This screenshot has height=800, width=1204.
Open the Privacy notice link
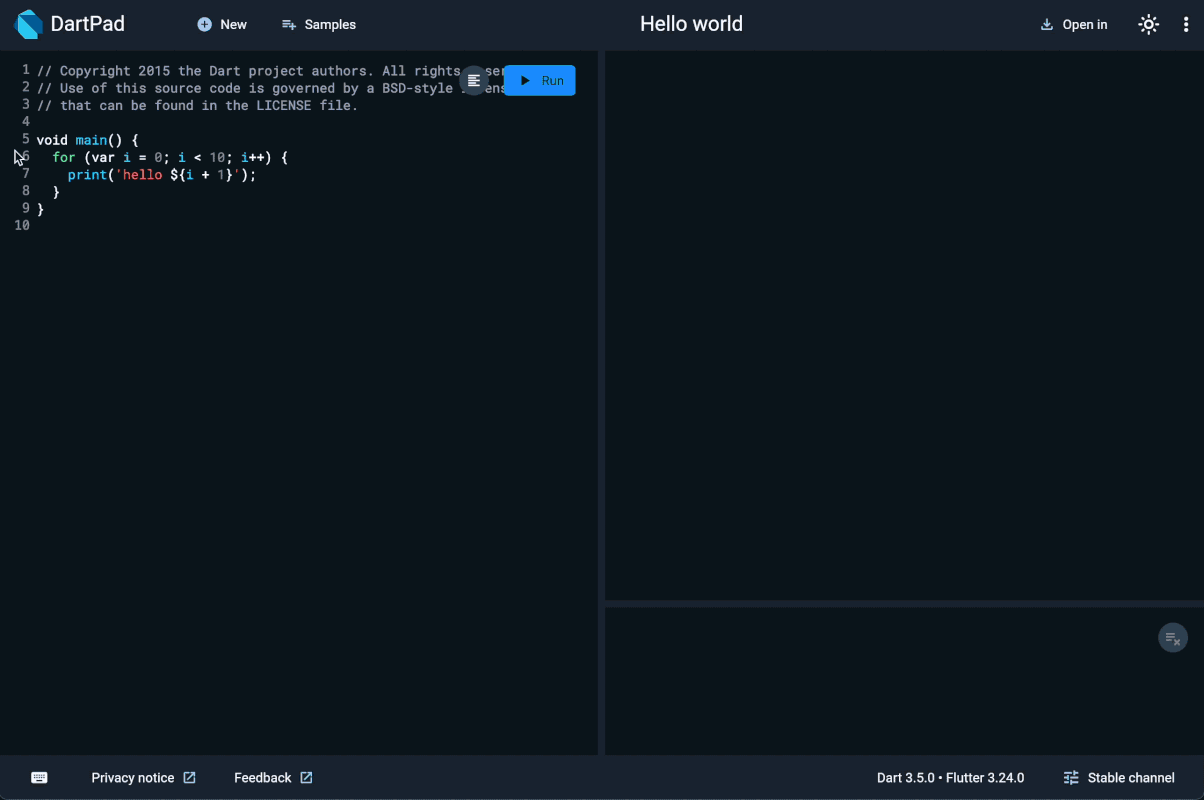[x=143, y=777]
